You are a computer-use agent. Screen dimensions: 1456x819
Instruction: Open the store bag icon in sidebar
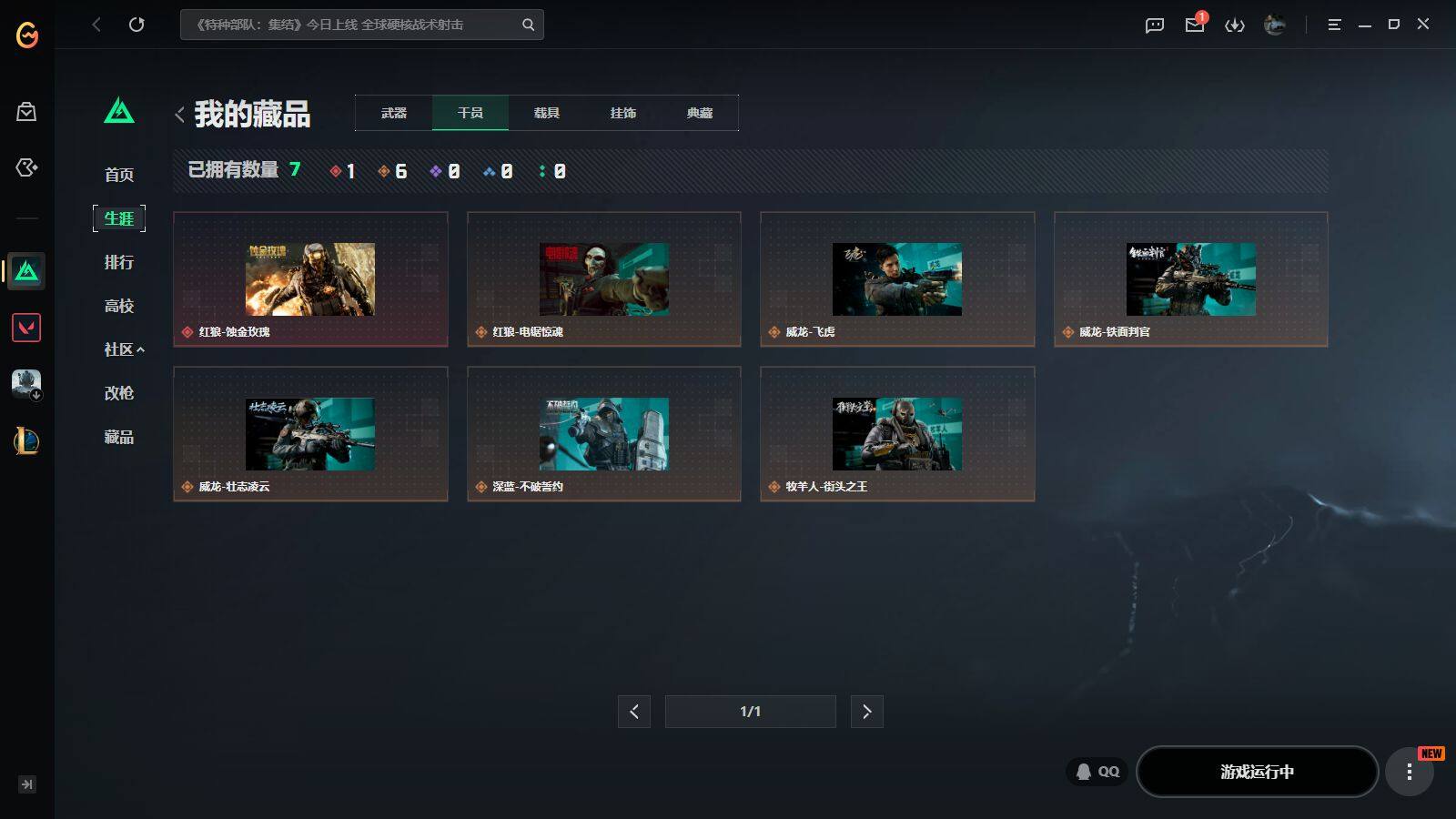click(26, 112)
